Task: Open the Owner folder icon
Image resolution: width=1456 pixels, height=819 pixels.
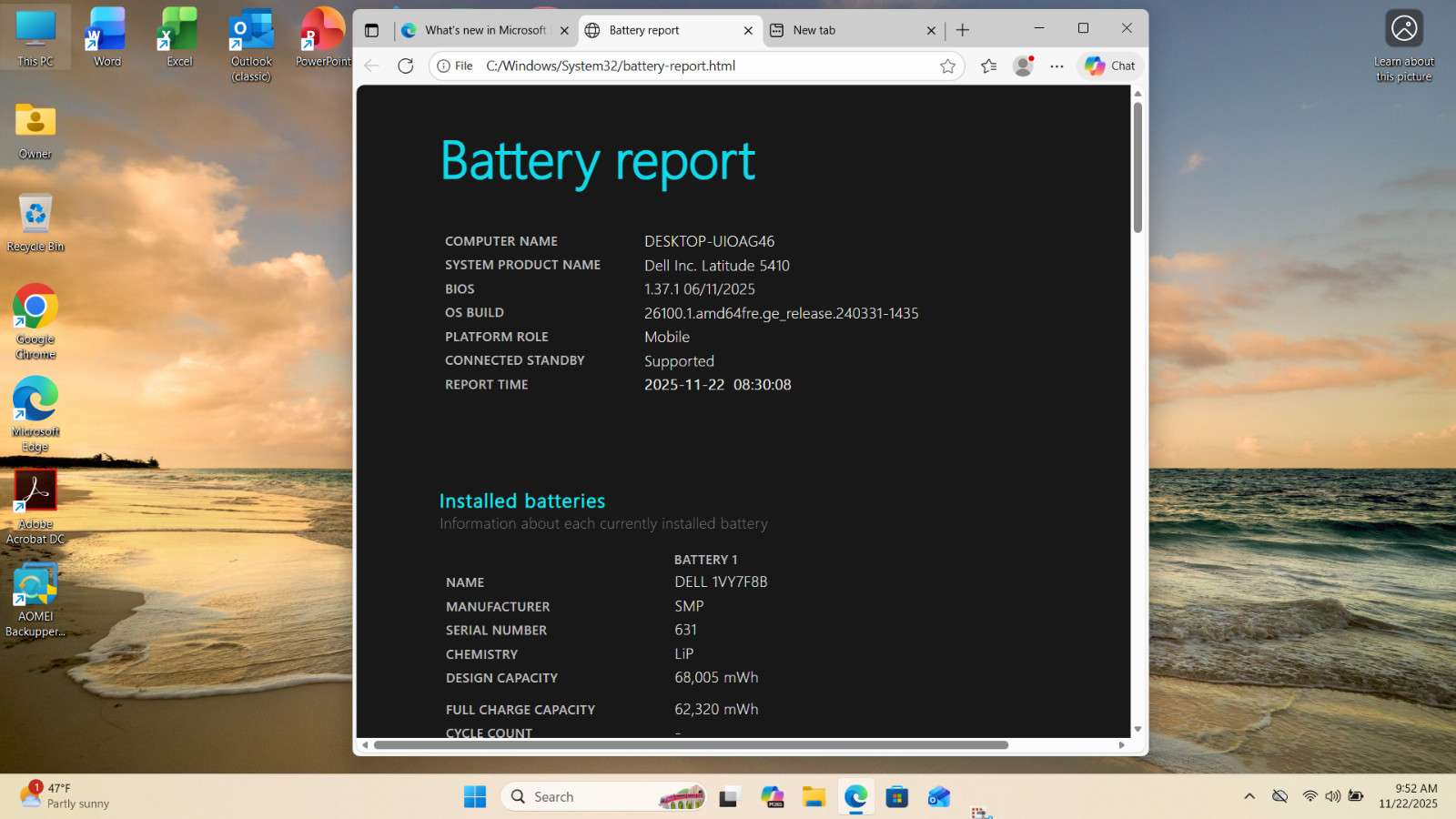Action: click(x=35, y=131)
